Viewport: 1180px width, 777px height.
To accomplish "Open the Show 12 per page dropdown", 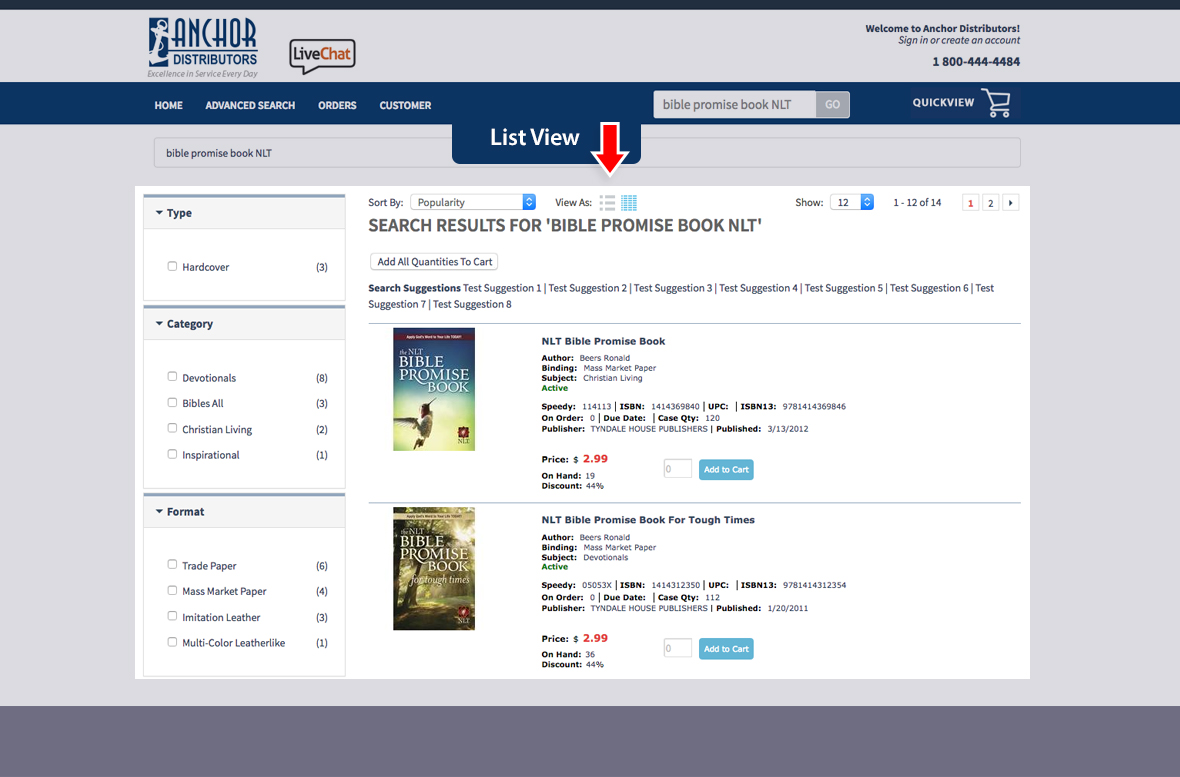I will (x=852, y=203).
